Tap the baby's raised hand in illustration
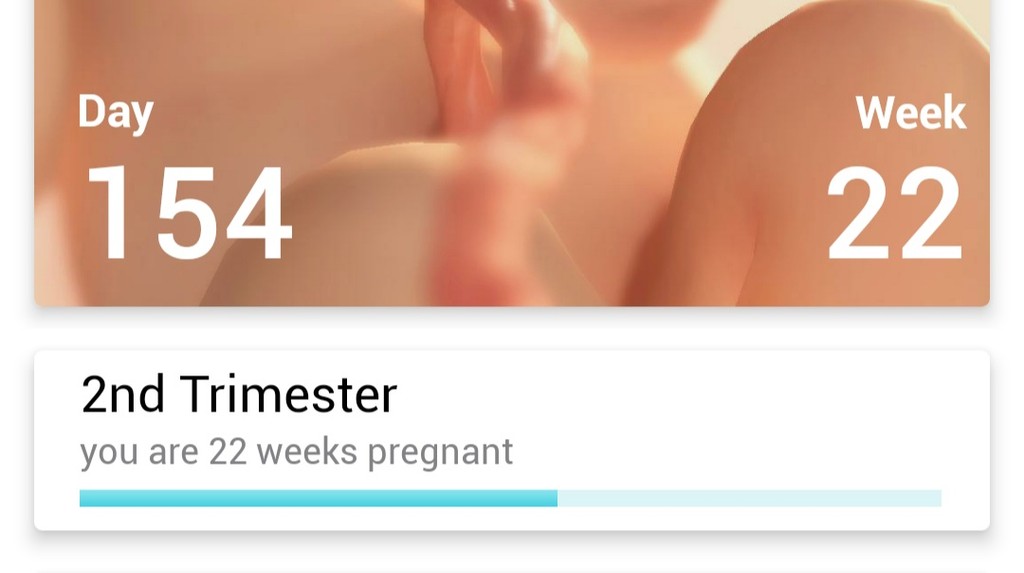The height and width of the screenshot is (573, 1024). pos(496,59)
